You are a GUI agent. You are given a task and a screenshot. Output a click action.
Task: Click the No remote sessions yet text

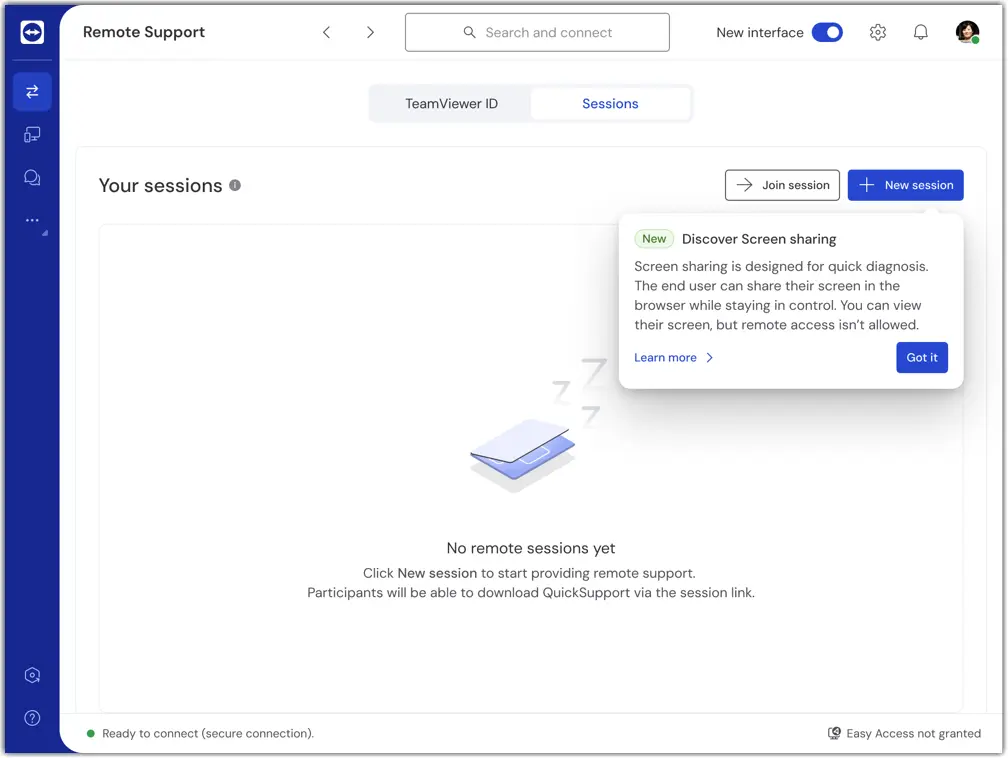click(531, 548)
